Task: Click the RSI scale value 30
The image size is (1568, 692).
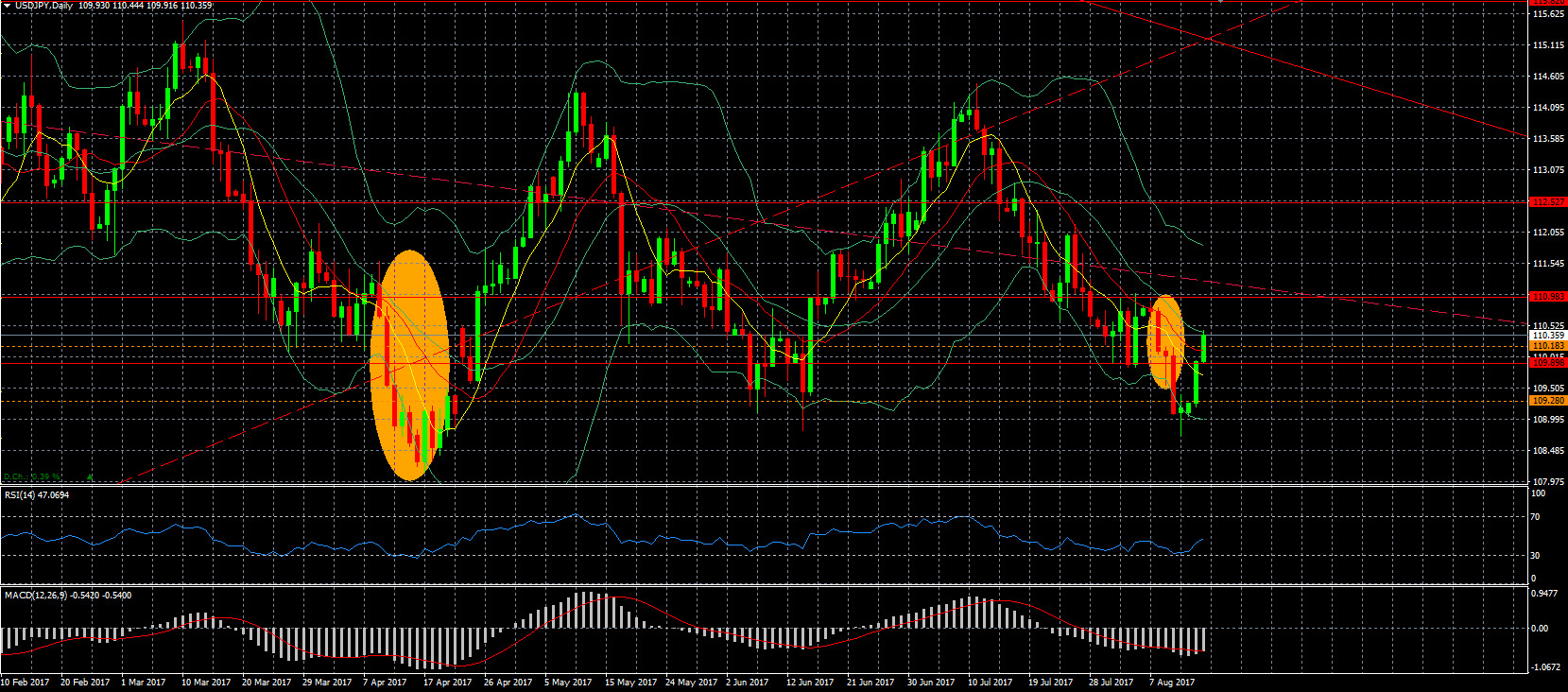Action: [1536, 555]
